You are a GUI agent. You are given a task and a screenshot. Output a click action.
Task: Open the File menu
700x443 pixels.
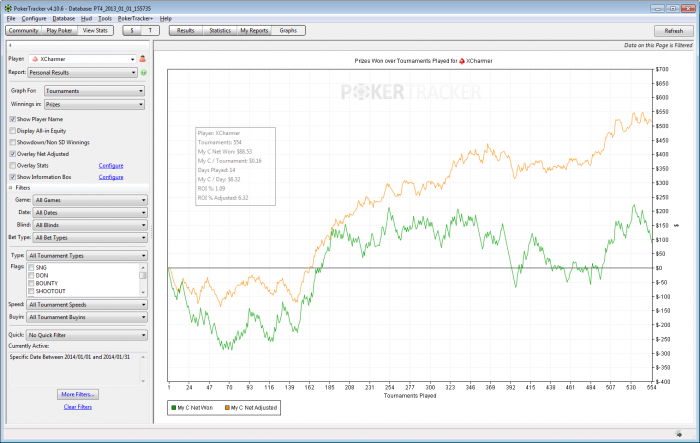tap(11, 18)
